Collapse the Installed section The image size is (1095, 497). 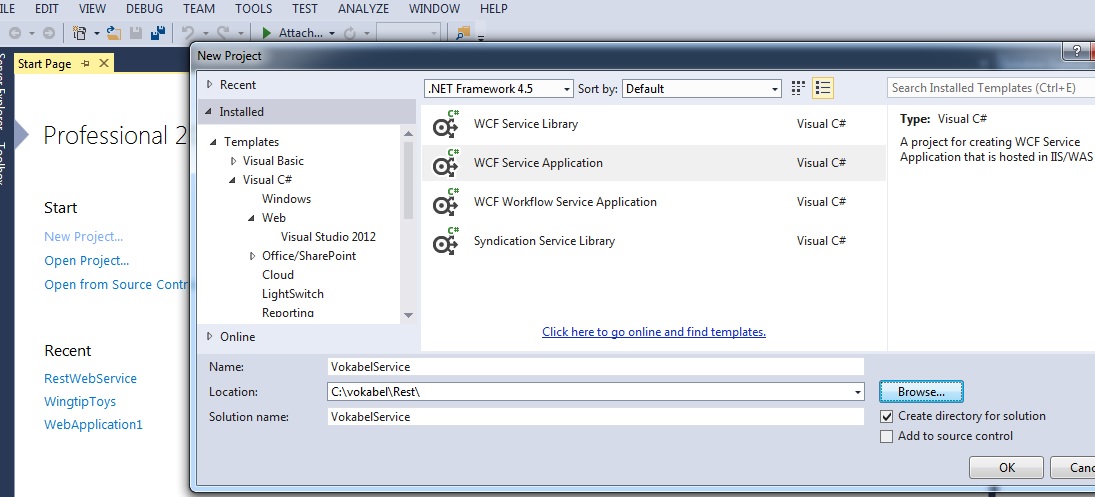(x=208, y=112)
